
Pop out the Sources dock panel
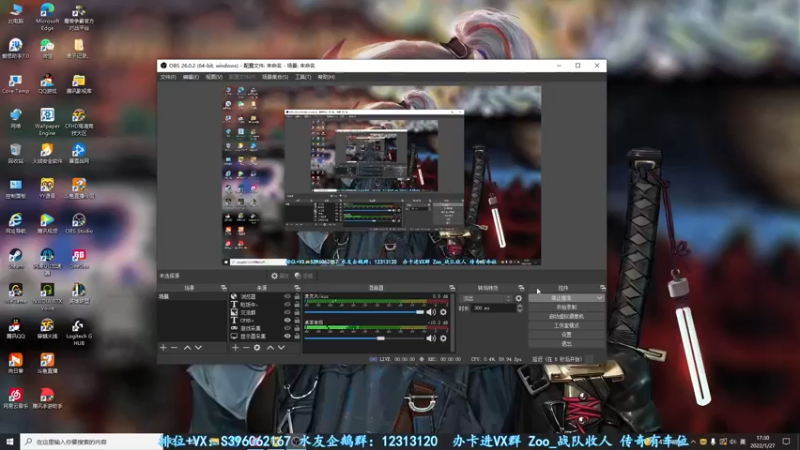(x=297, y=288)
